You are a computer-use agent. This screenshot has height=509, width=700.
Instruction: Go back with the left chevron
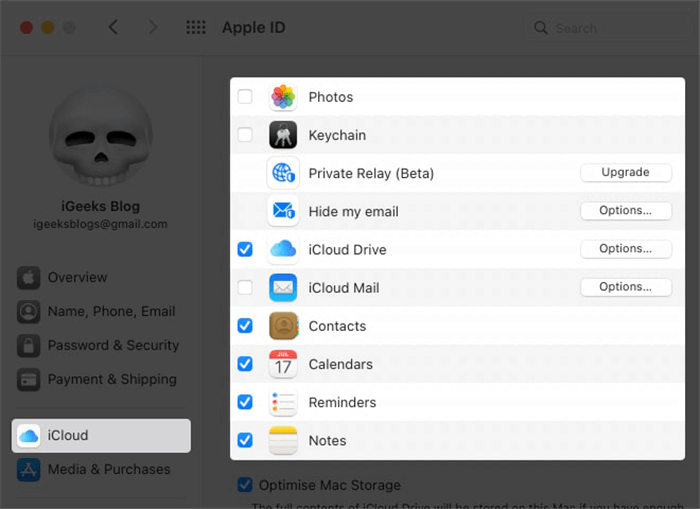coord(113,27)
